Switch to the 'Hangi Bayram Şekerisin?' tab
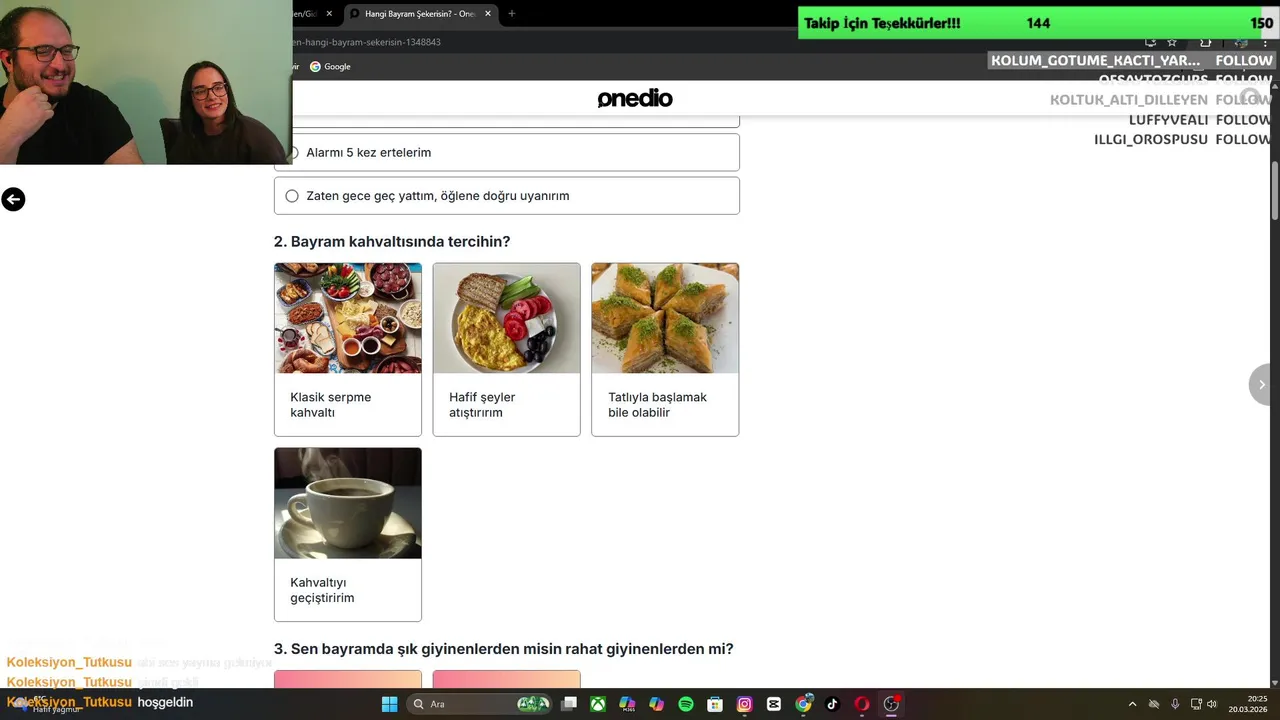The image size is (1280, 720). (420, 14)
